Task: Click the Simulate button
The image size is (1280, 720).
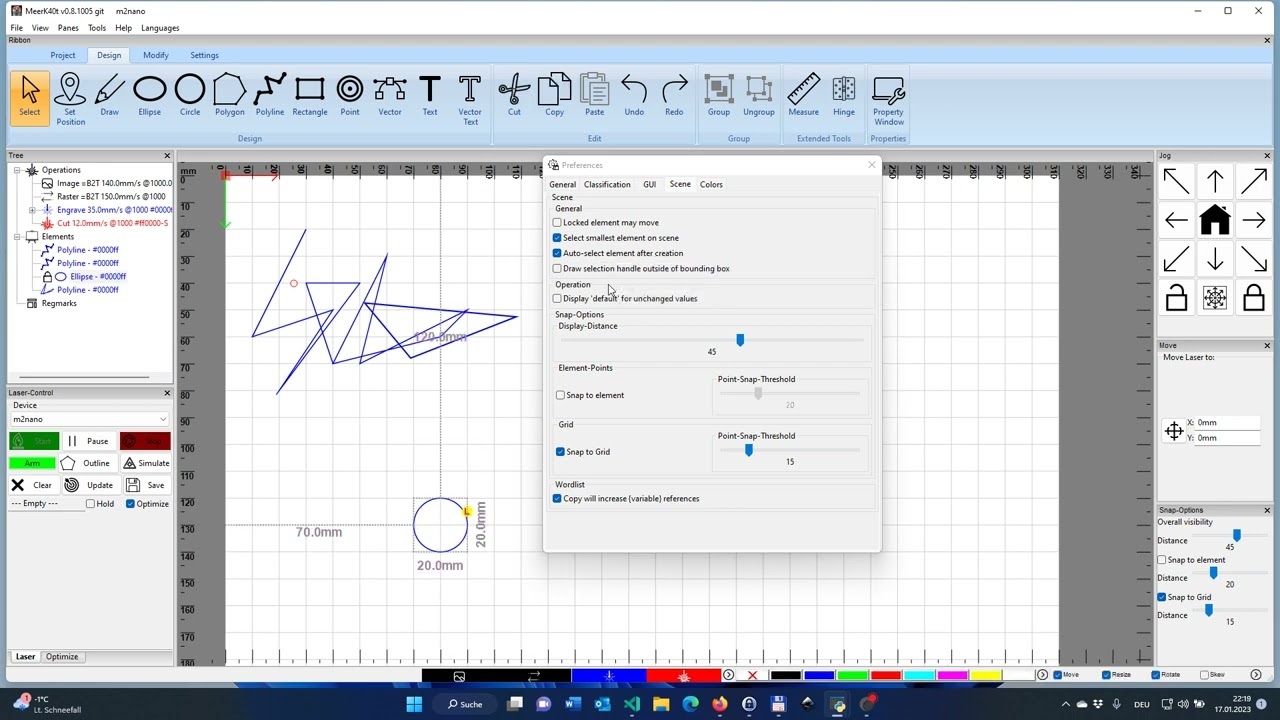Action: (x=146, y=463)
